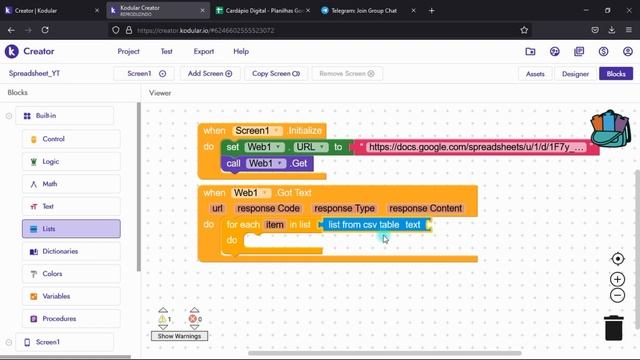
Task: Go to the previous error arrow
Action: coord(195,310)
